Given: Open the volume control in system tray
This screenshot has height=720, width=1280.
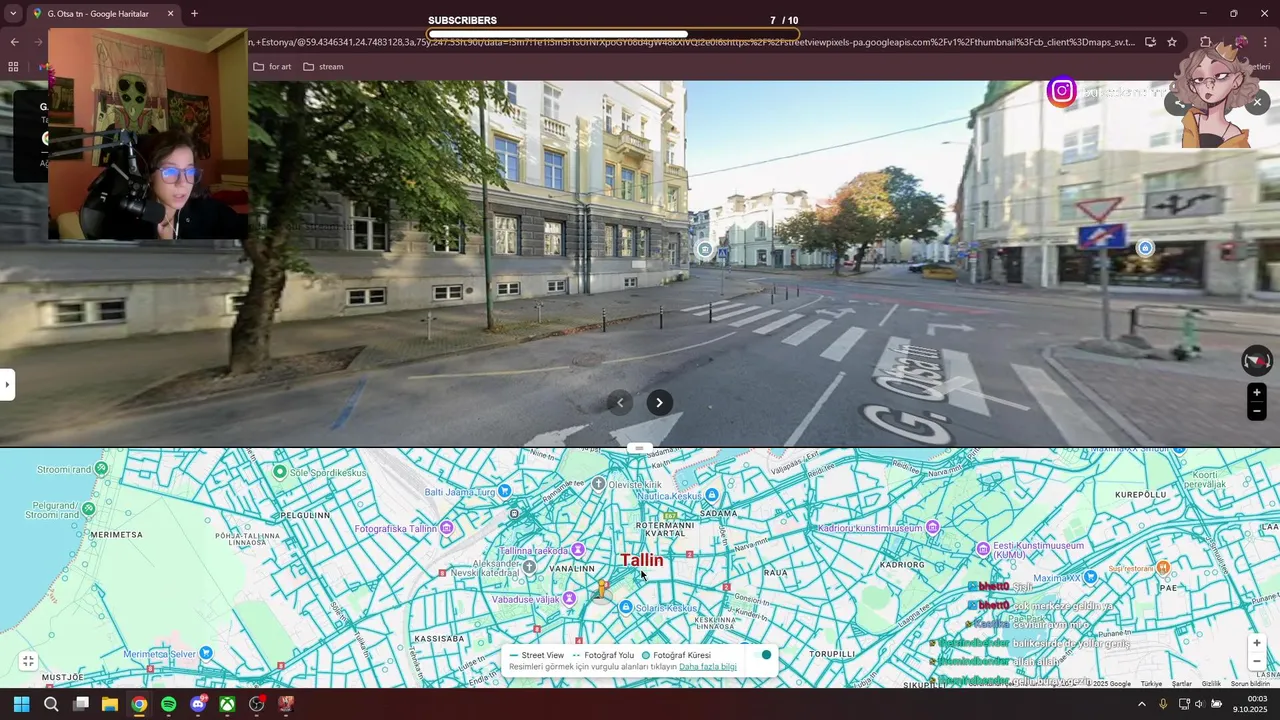Looking at the screenshot, I should click(1199, 704).
